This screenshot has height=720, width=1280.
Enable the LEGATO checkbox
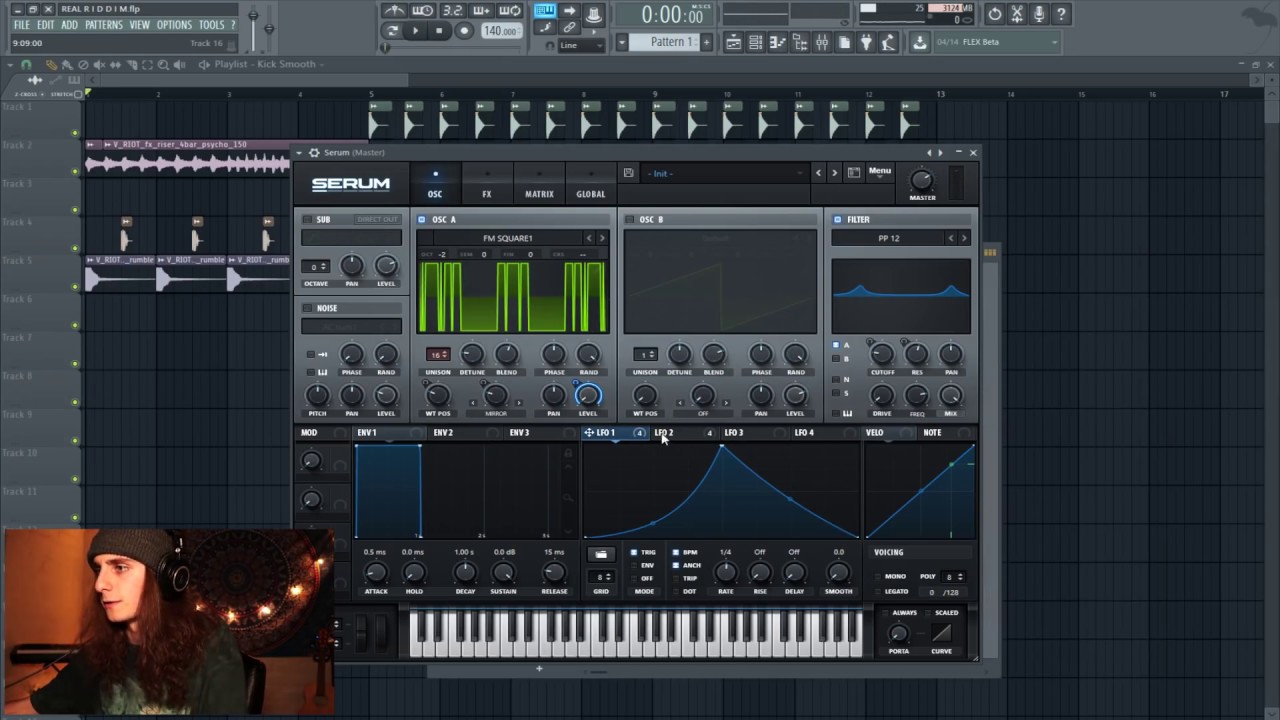(x=878, y=592)
